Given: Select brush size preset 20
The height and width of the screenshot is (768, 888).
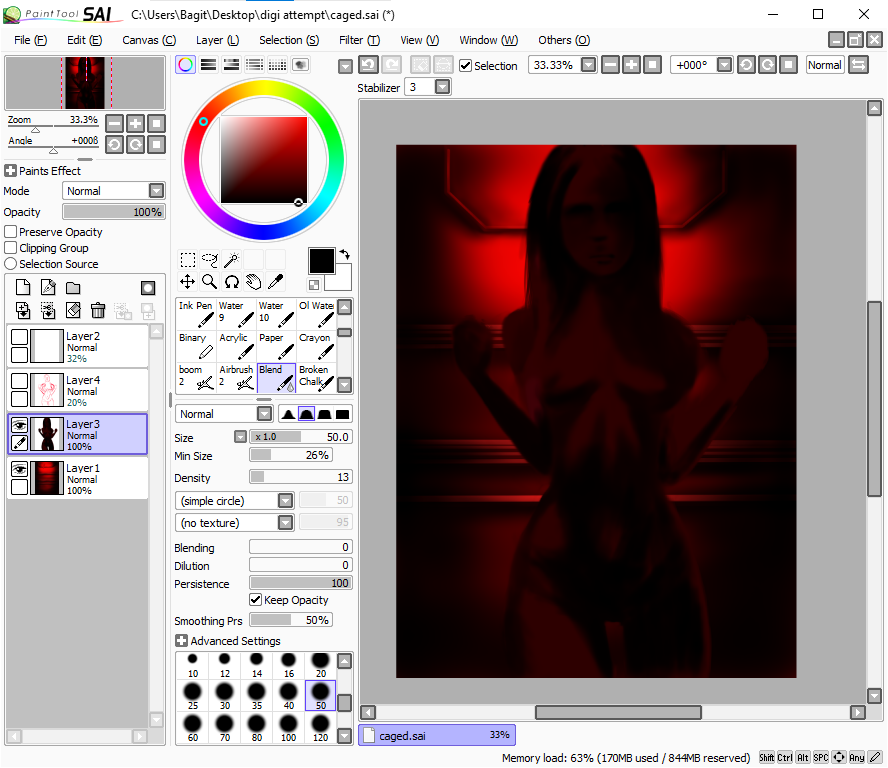Looking at the screenshot, I should point(321,665).
